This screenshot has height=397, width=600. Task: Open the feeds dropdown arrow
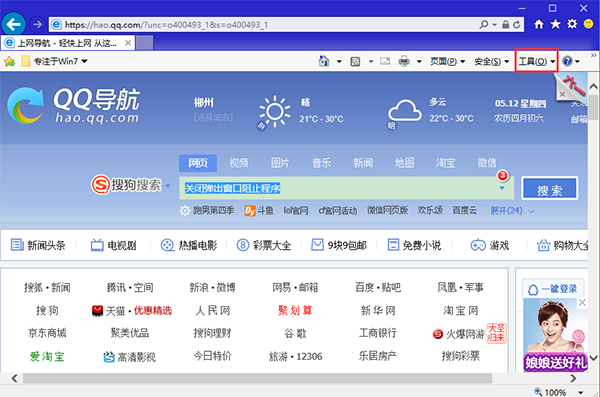(x=371, y=61)
